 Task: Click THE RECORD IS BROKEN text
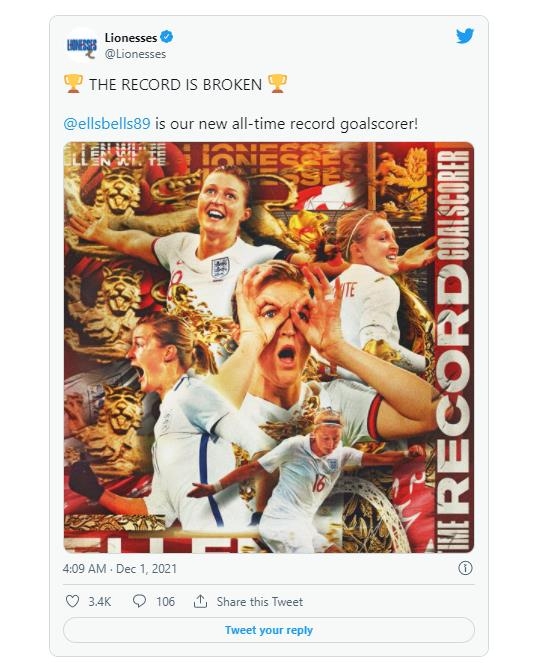[x=176, y=85]
